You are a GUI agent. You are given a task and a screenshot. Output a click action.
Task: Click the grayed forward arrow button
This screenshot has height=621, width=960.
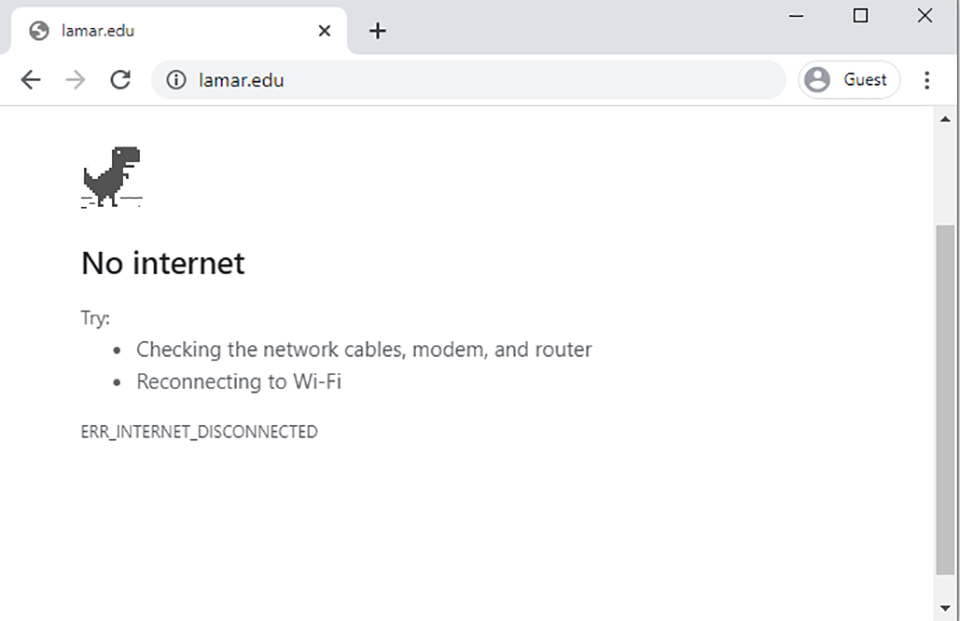click(x=75, y=80)
